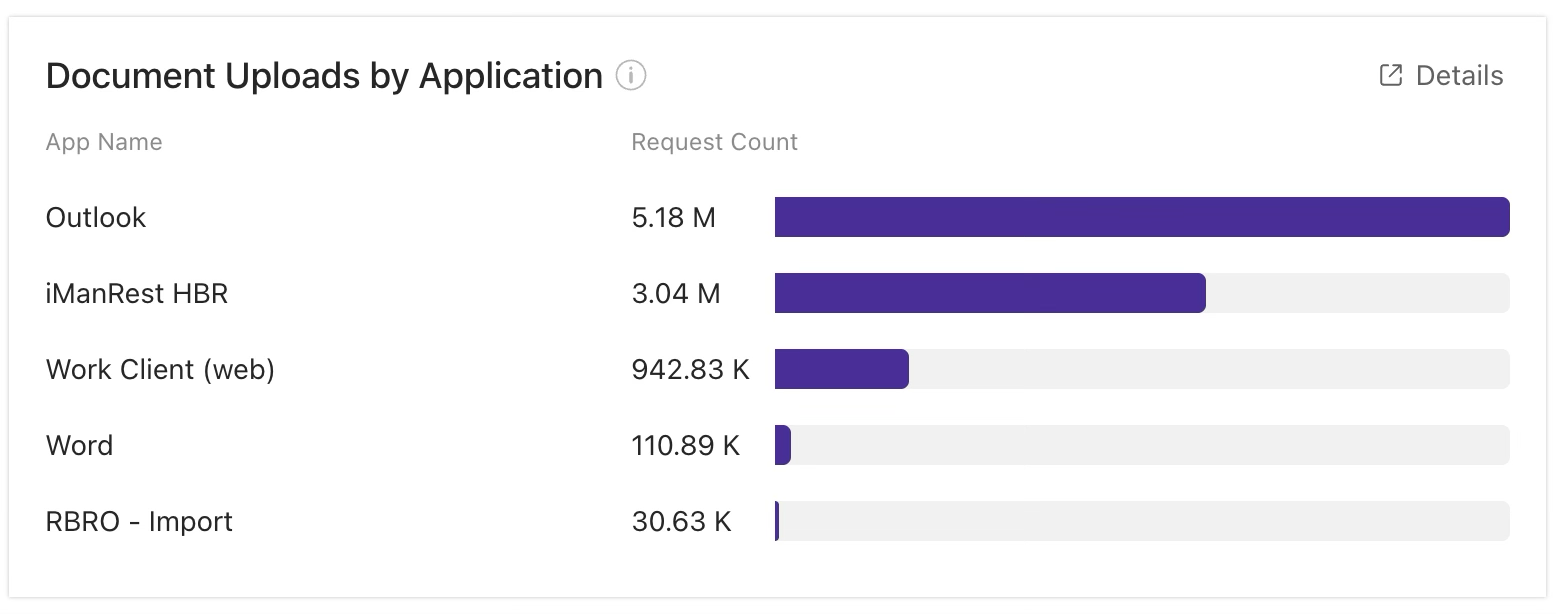The width and height of the screenshot is (1556, 614).
Task: Click the Document Uploads by Application title
Action: click(x=324, y=76)
